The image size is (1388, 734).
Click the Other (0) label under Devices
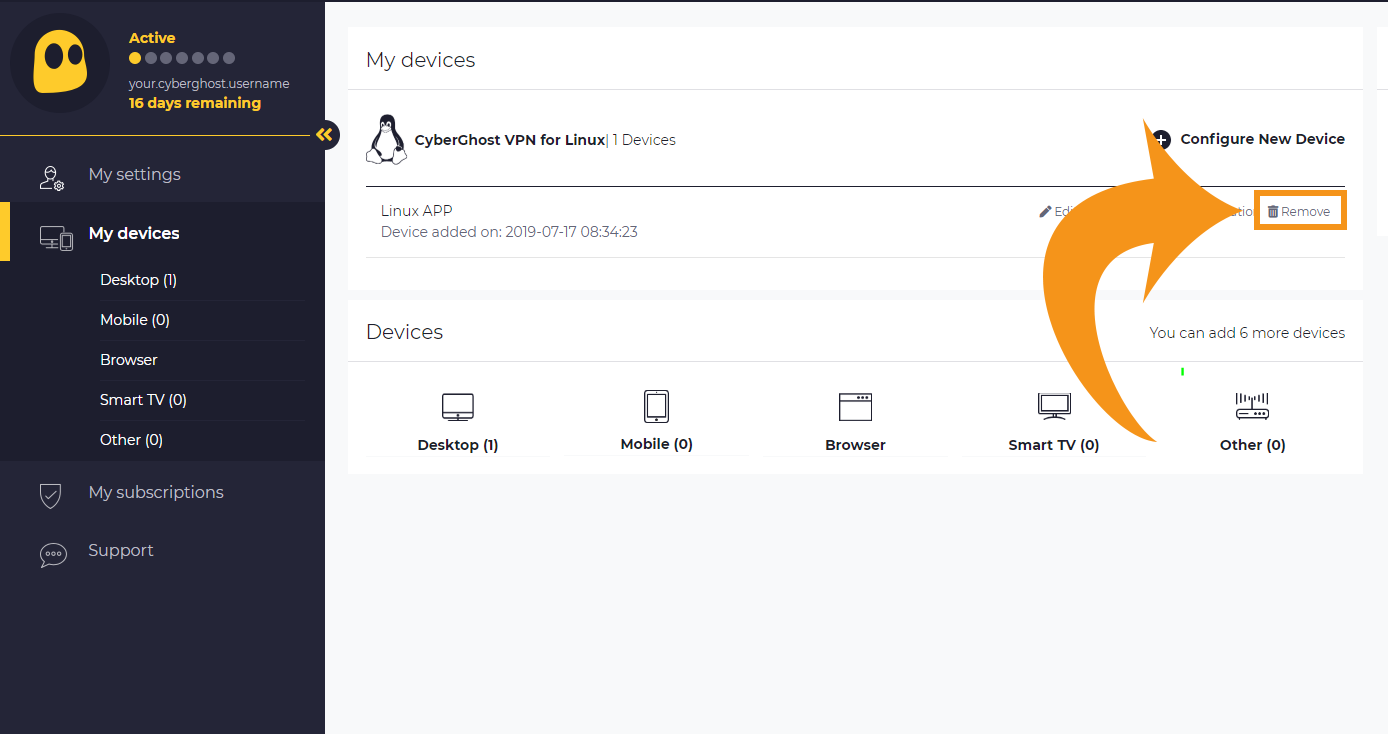(x=1252, y=445)
